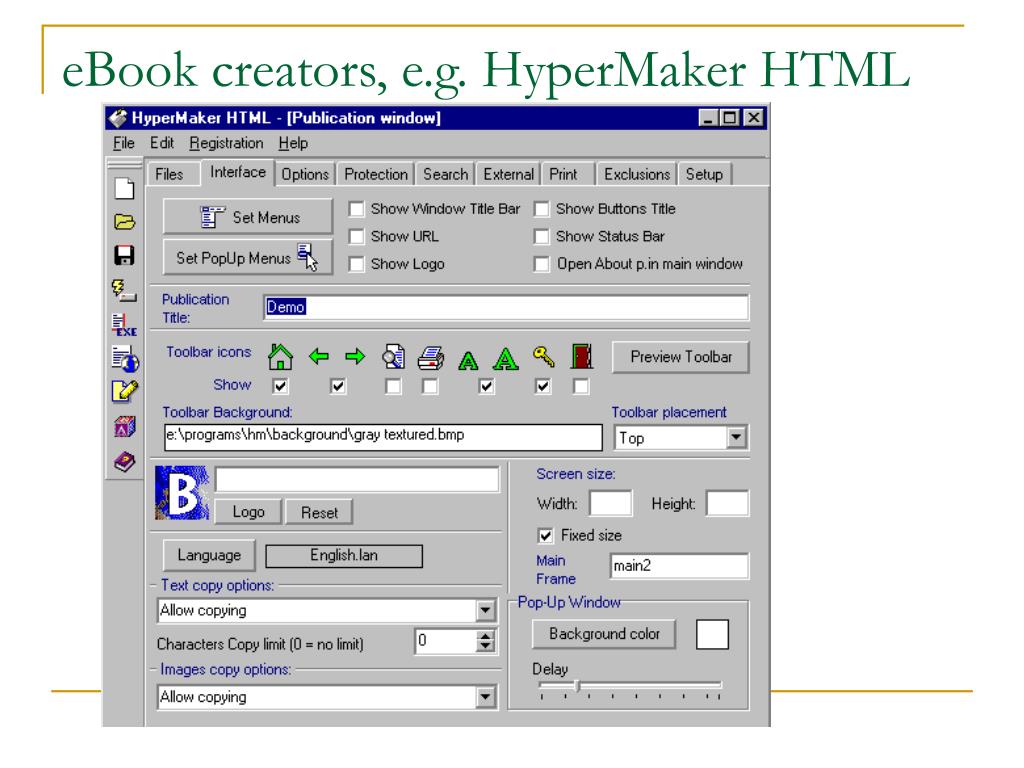Switch to the Protection tab
This screenshot has height=768, width=1024.
click(376, 174)
